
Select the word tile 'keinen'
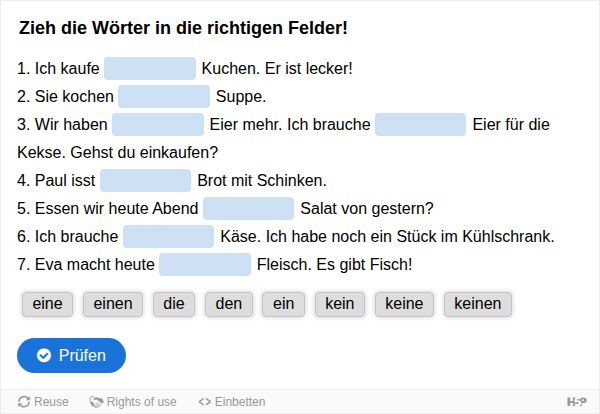click(478, 304)
